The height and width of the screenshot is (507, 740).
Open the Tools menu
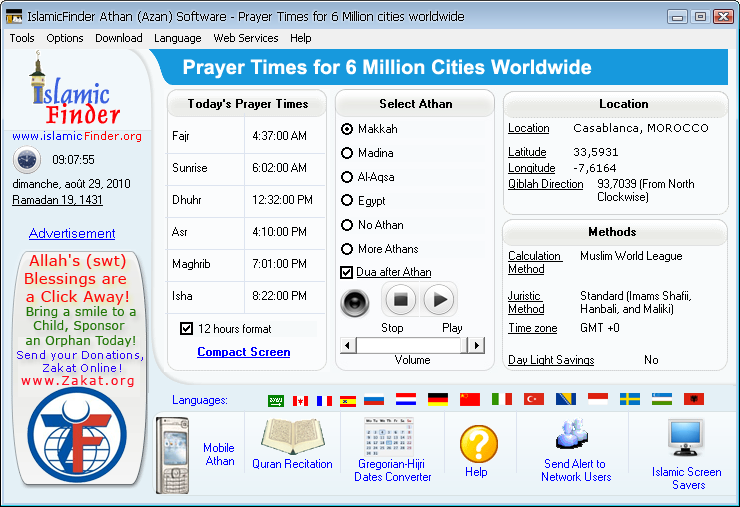22,38
